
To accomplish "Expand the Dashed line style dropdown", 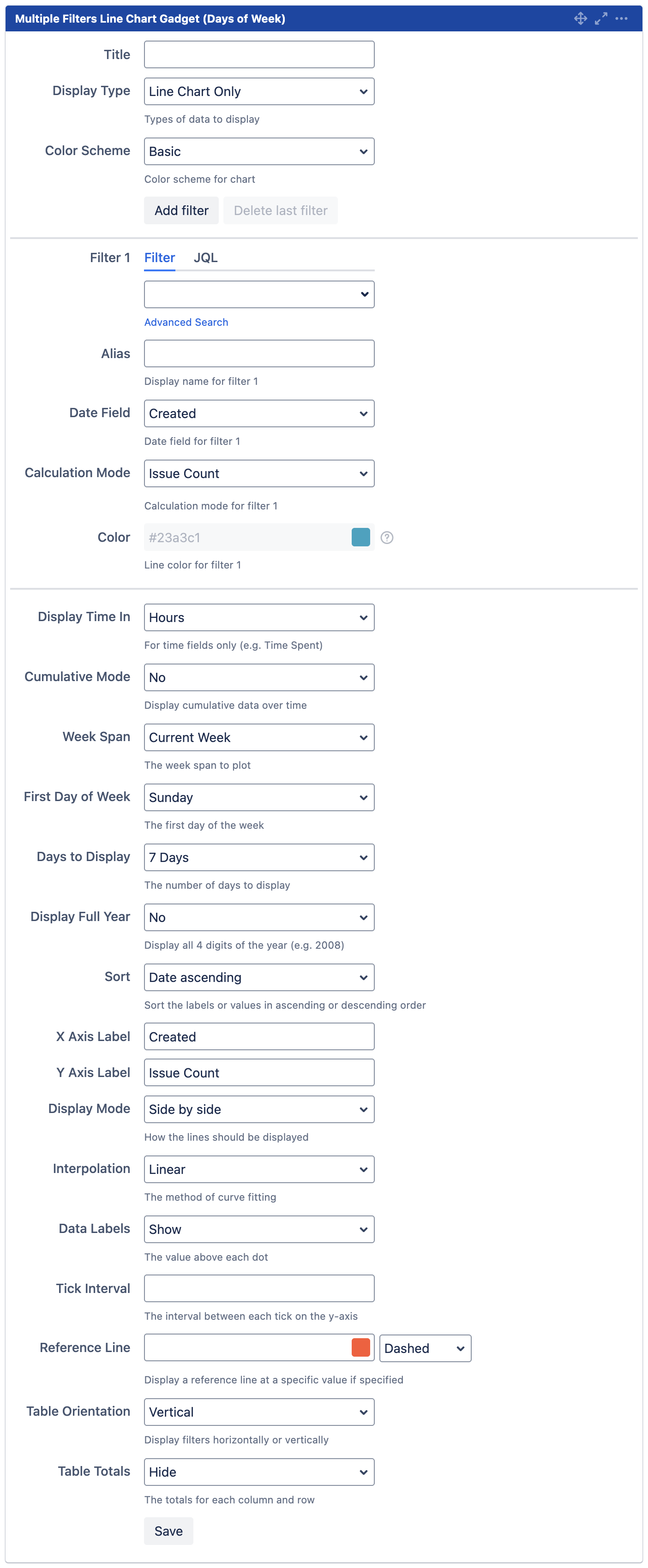I will tap(425, 1348).
